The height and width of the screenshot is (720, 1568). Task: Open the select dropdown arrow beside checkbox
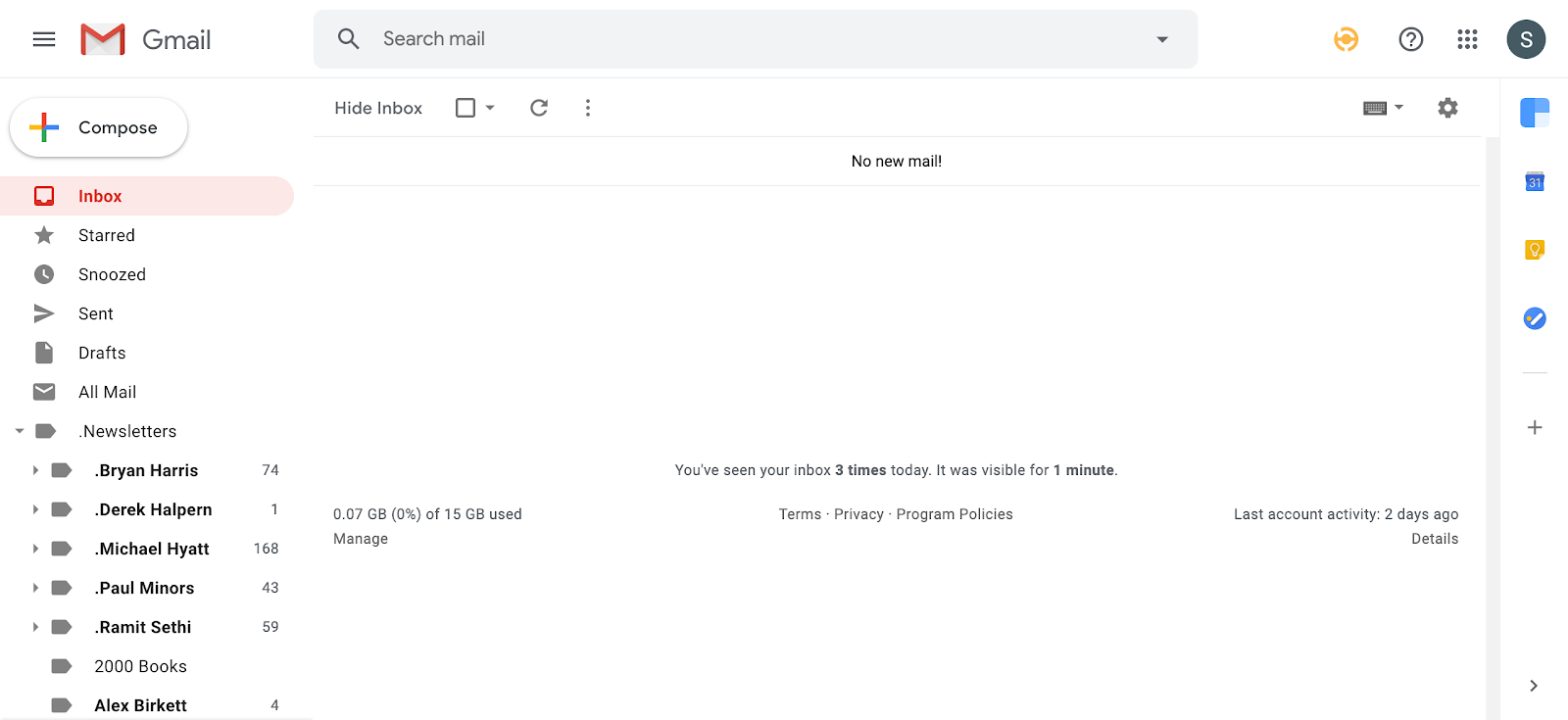click(x=490, y=108)
